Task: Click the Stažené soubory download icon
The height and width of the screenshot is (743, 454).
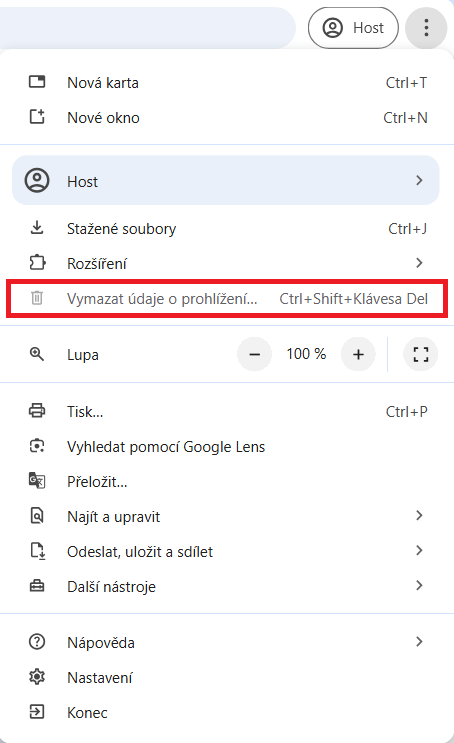Action: [37, 228]
